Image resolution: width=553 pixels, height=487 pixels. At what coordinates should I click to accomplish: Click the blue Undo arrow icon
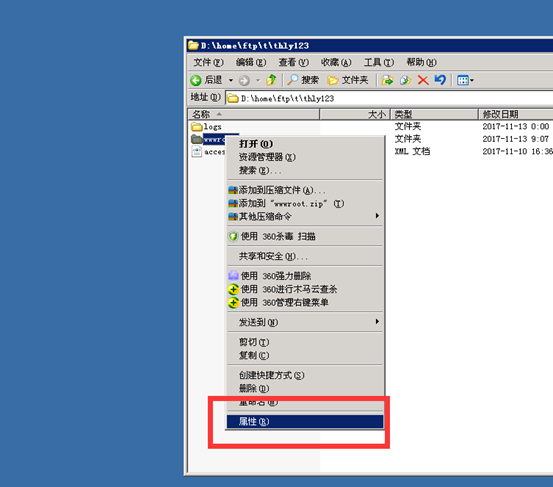pos(440,80)
